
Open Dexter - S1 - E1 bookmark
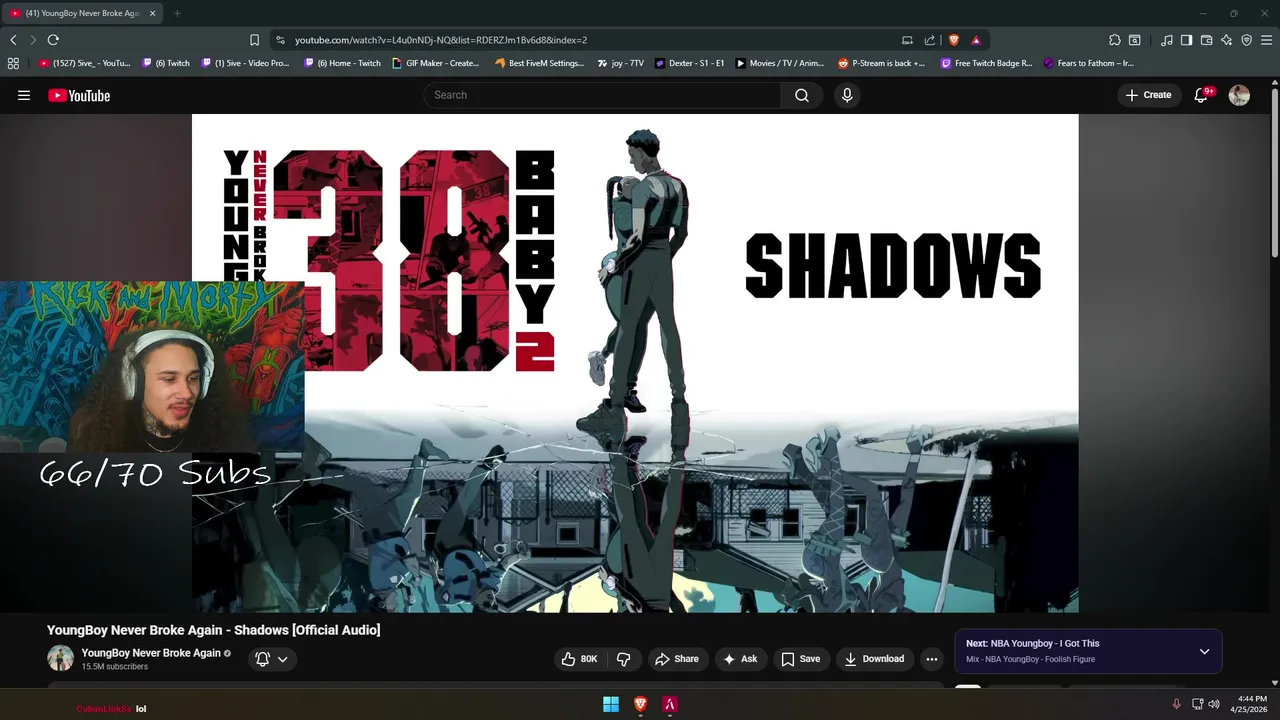point(690,63)
